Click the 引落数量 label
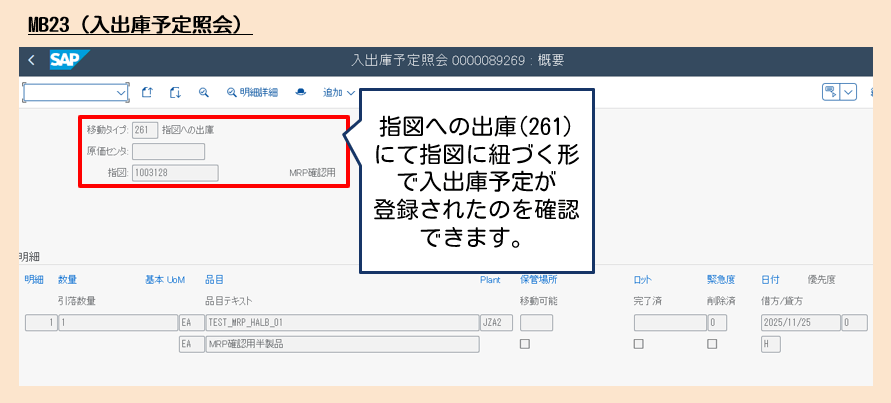 tap(77, 301)
